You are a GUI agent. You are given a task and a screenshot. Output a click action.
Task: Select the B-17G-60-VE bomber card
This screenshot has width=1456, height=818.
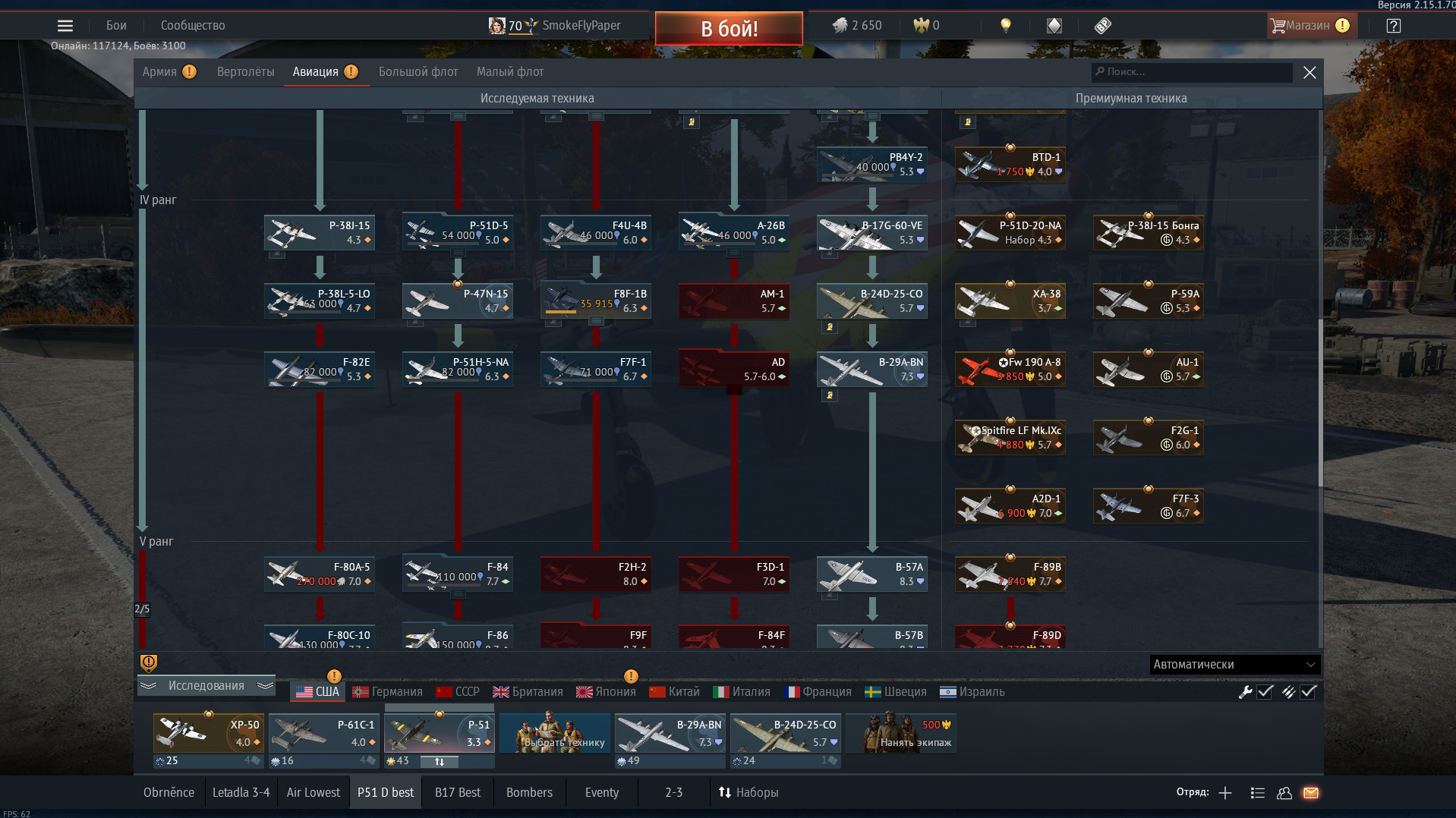[x=872, y=232]
